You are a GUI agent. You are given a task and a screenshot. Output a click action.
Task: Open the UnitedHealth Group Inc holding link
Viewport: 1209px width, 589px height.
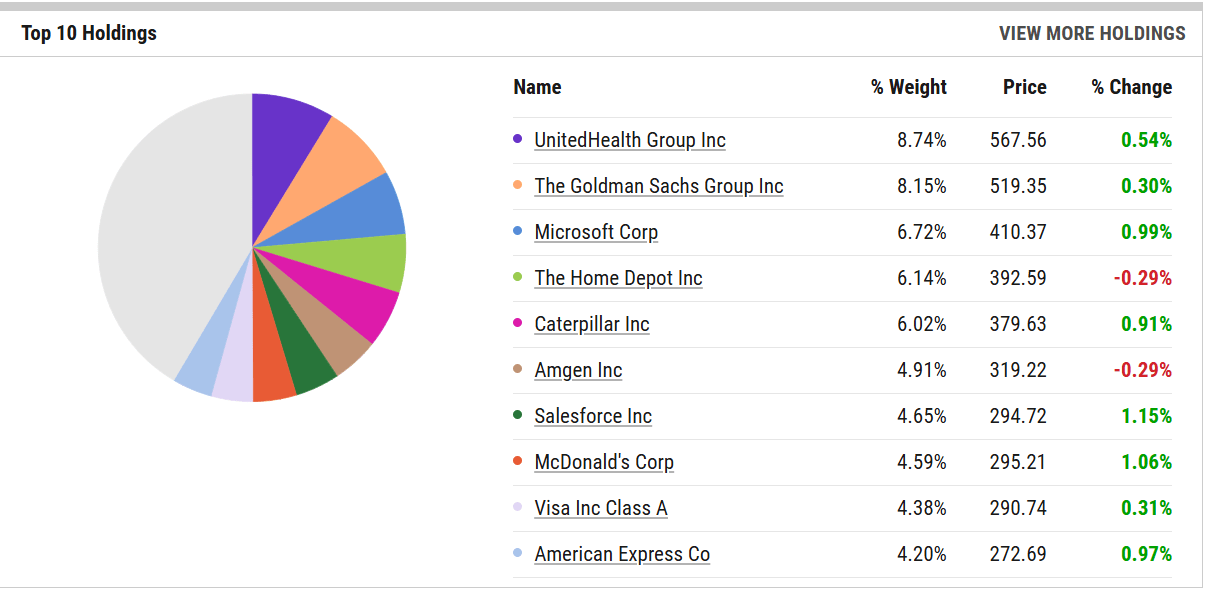630,140
